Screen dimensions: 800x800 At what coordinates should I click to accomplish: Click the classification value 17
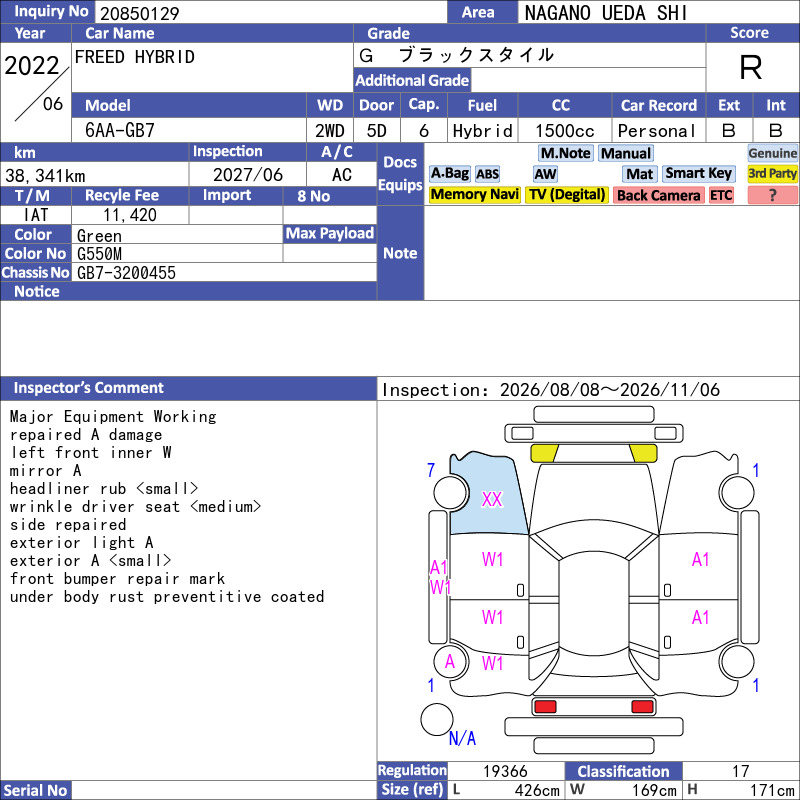pyautogui.click(x=740, y=771)
